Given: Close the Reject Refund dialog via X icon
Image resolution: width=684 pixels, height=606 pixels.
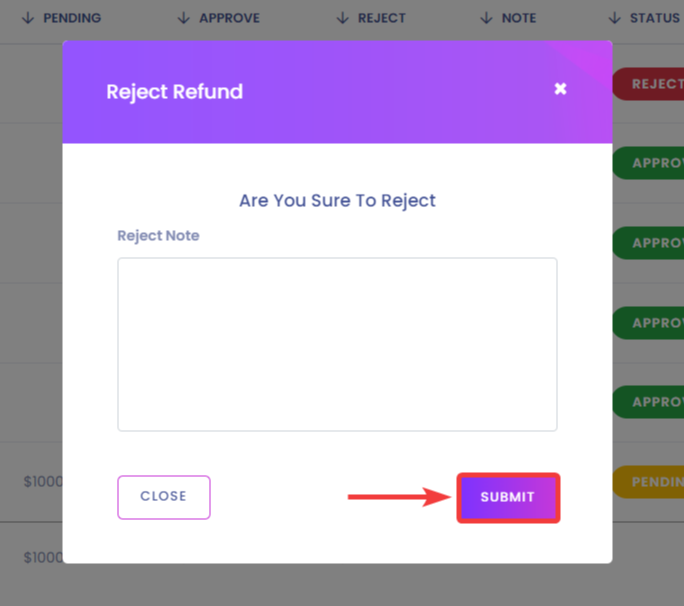Looking at the screenshot, I should tap(560, 89).
